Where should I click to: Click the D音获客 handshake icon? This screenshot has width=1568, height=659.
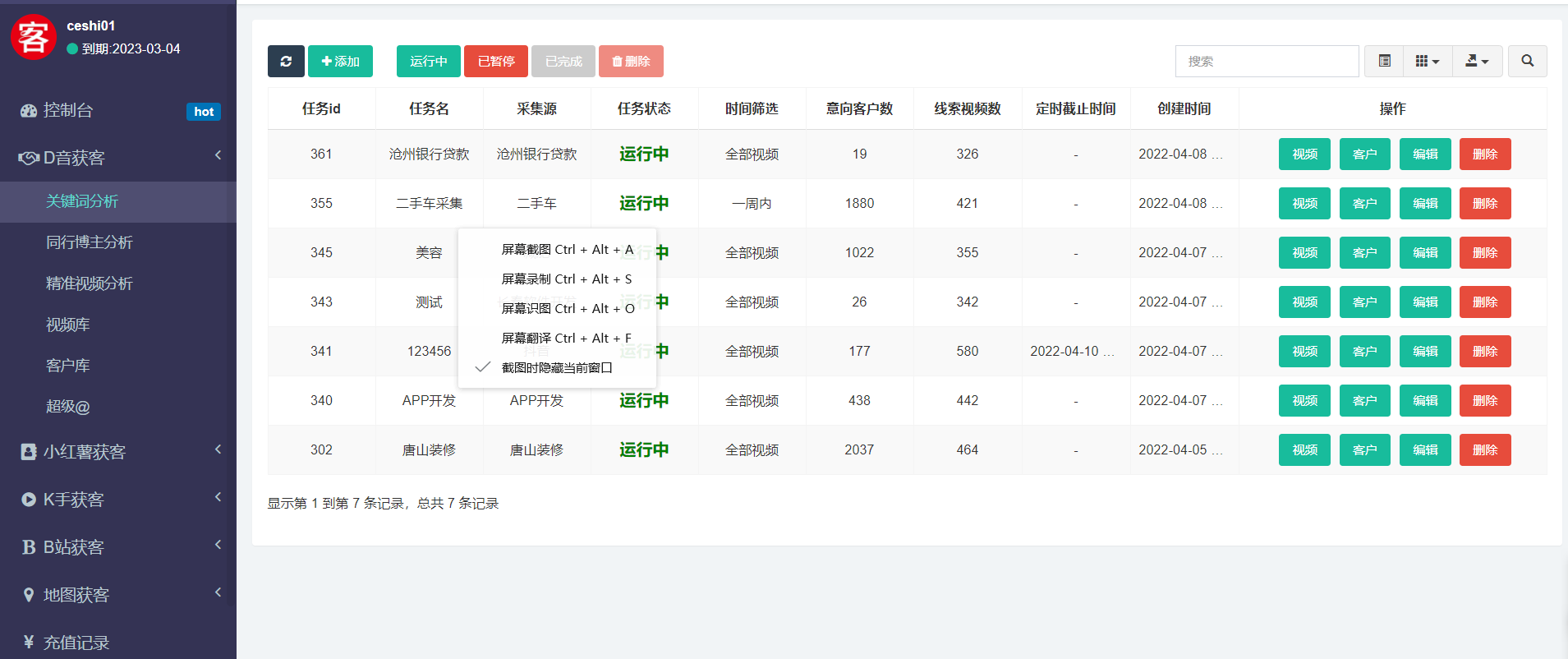pyautogui.click(x=29, y=158)
